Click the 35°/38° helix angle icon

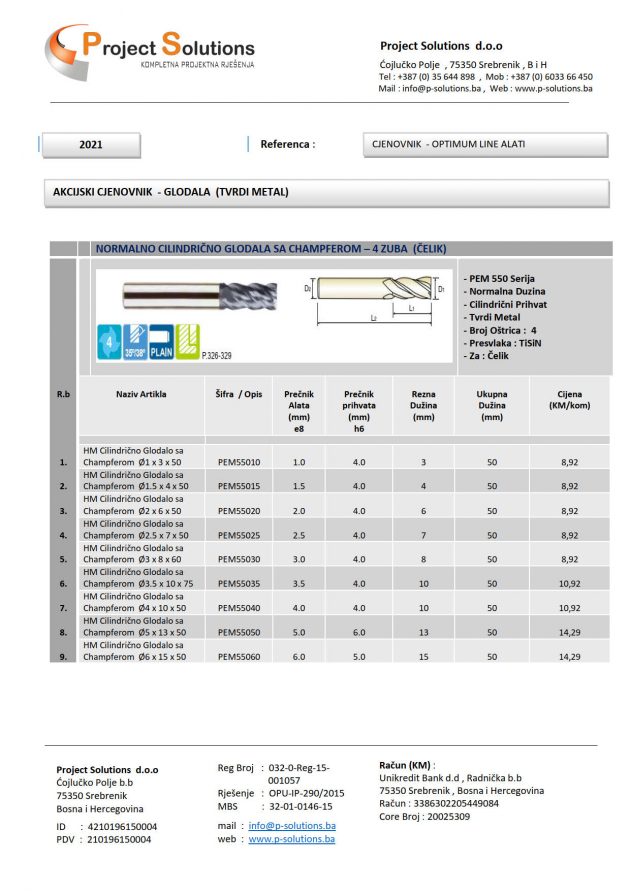[135, 341]
